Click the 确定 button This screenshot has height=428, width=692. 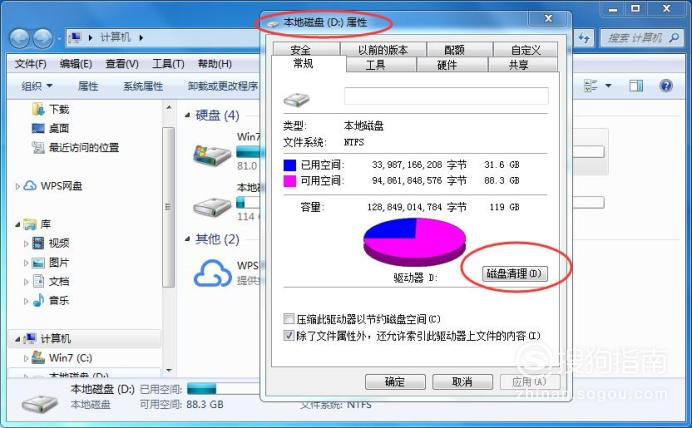(395, 382)
